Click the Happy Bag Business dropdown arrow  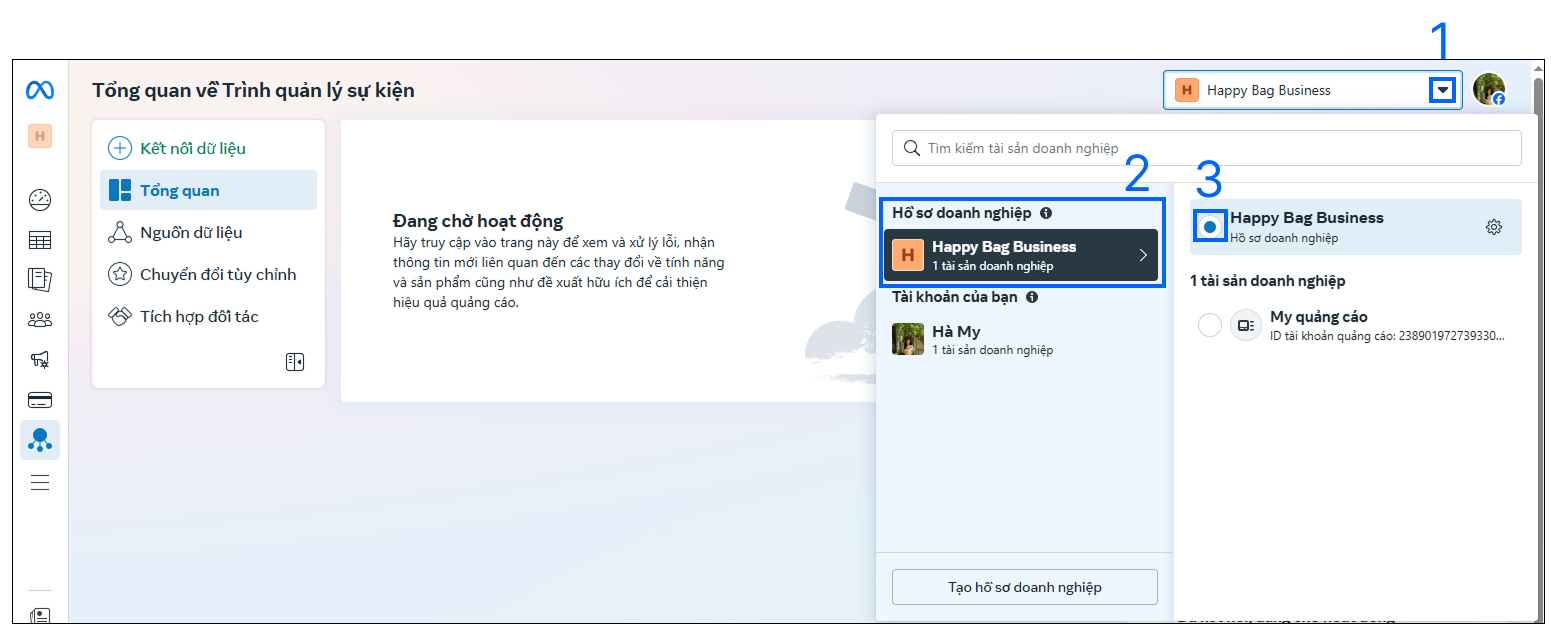1442,90
